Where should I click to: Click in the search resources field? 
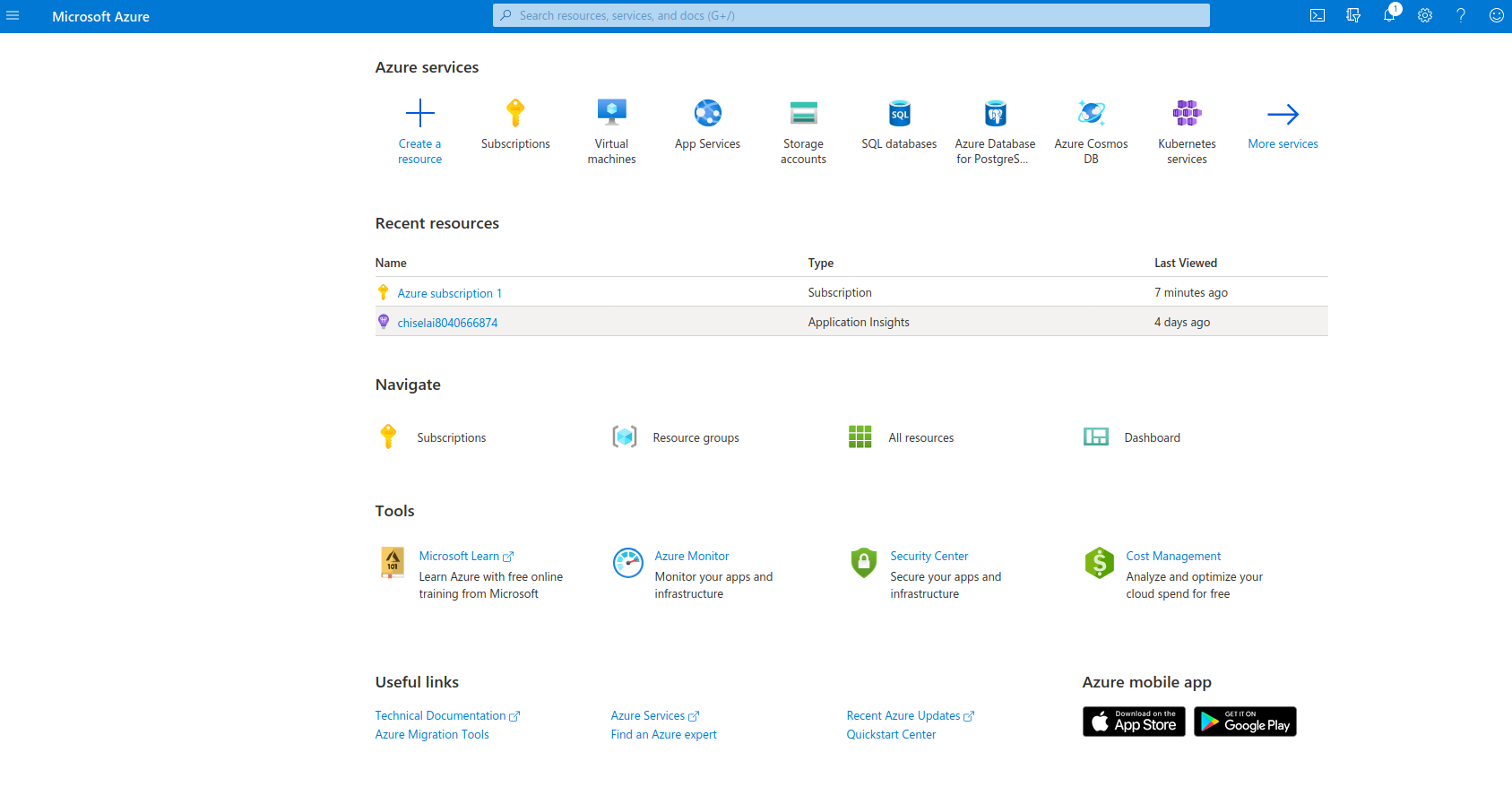coord(851,16)
